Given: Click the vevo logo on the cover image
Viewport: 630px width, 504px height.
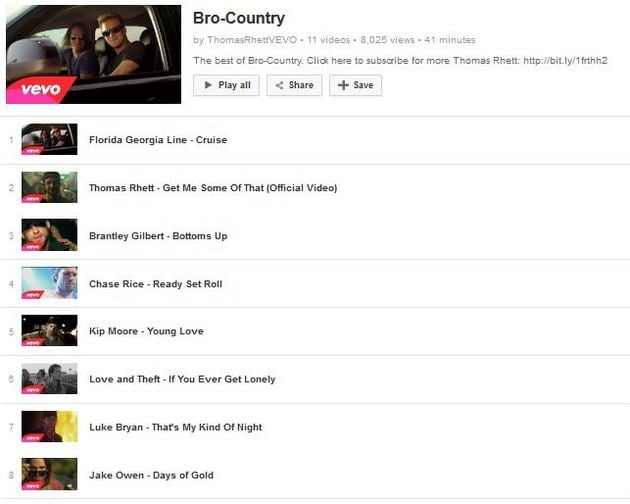Looking at the screenshot, I should coord(41,89).
